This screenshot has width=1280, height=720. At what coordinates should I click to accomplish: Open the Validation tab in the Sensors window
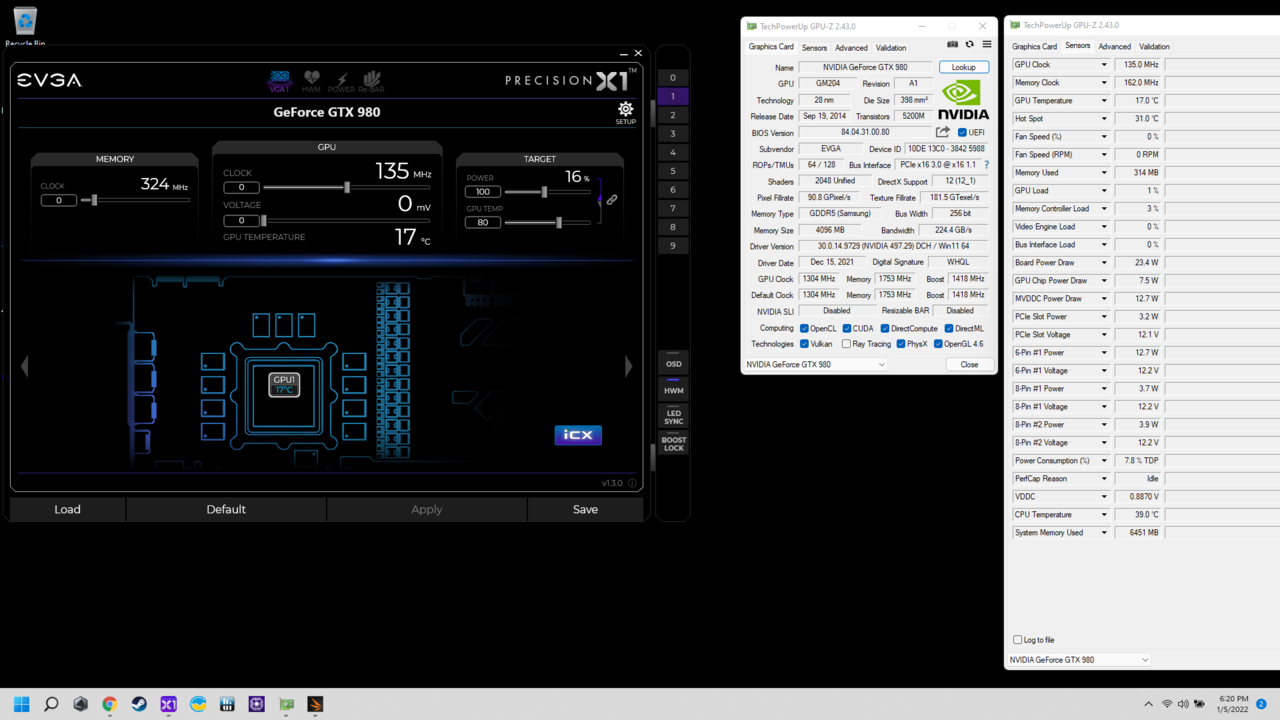point(1154,47)
